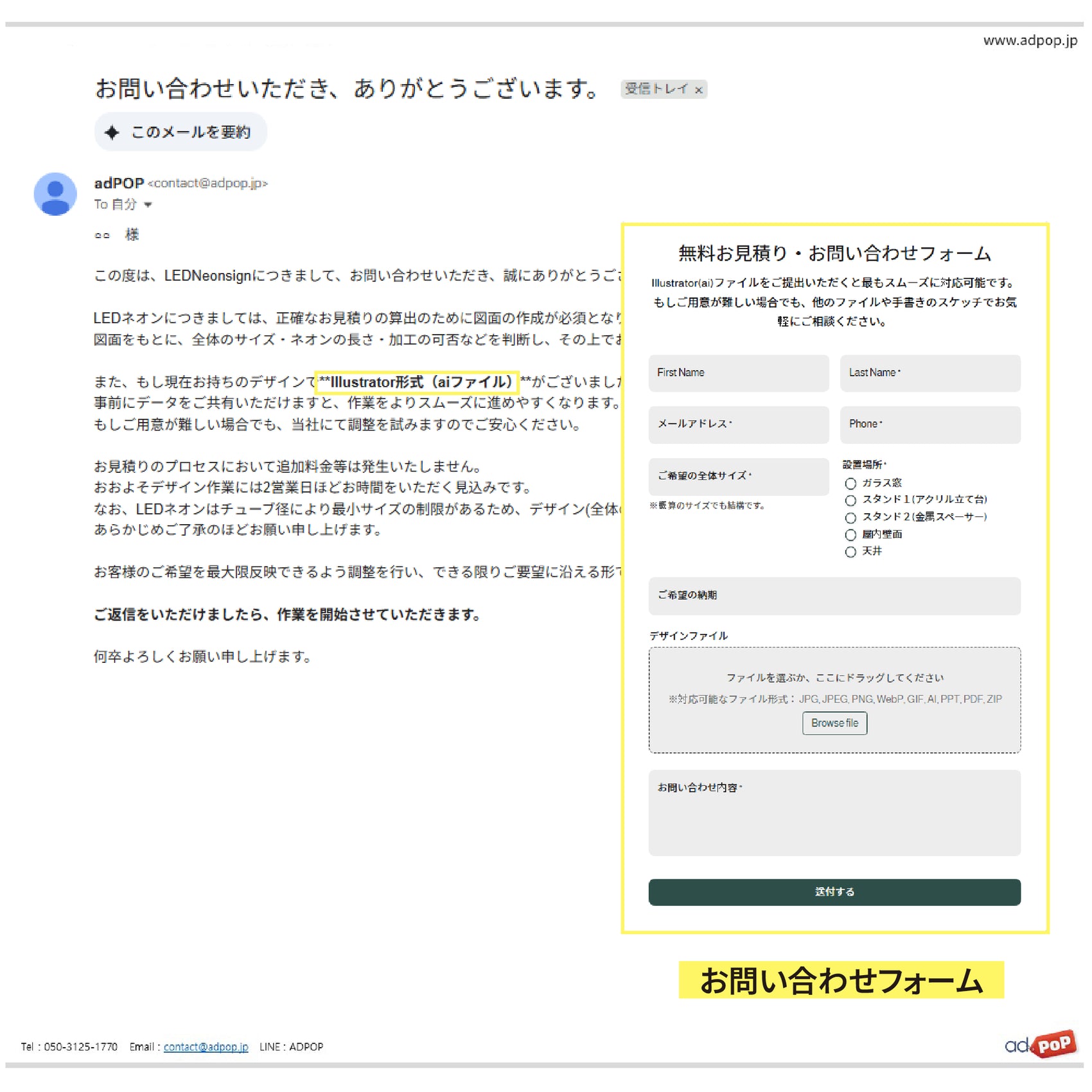Click the メールアドレス input field
This screenshot has height=1092, width=1092.
click(738, 425)
